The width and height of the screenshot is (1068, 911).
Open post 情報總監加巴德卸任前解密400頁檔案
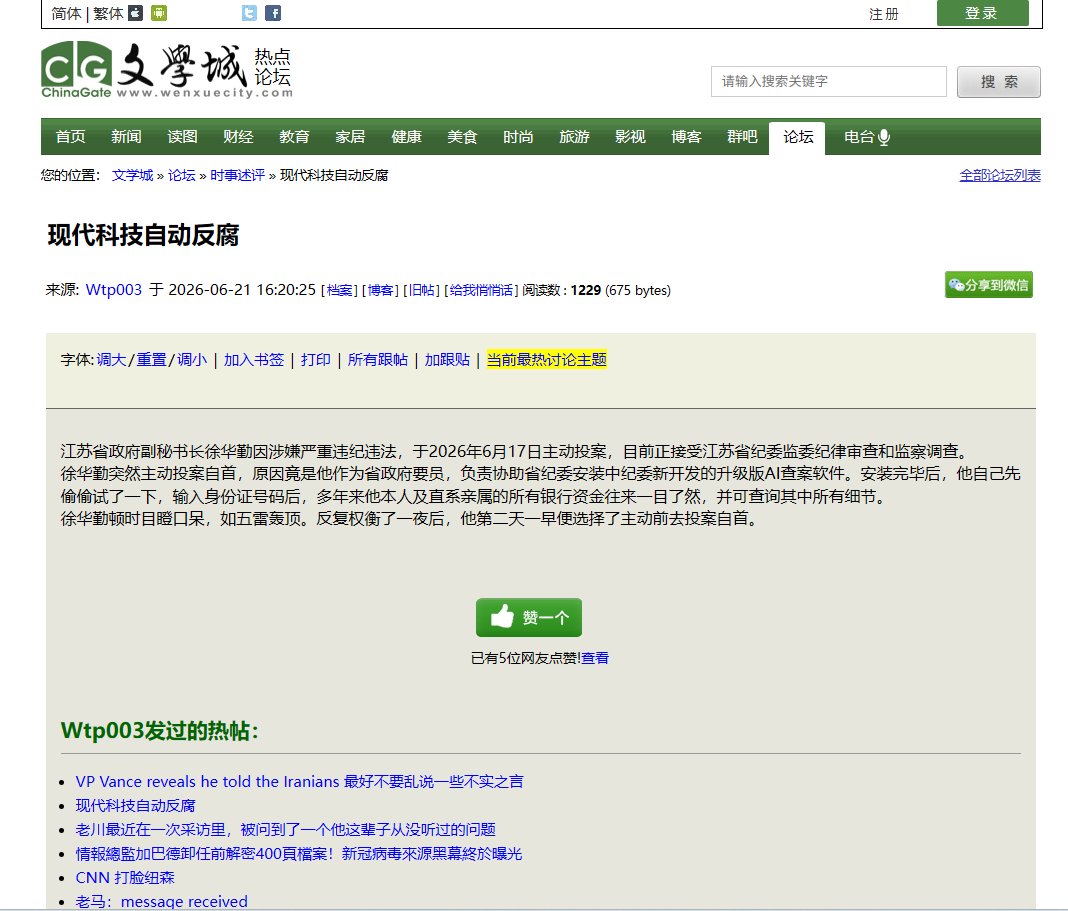298,853
